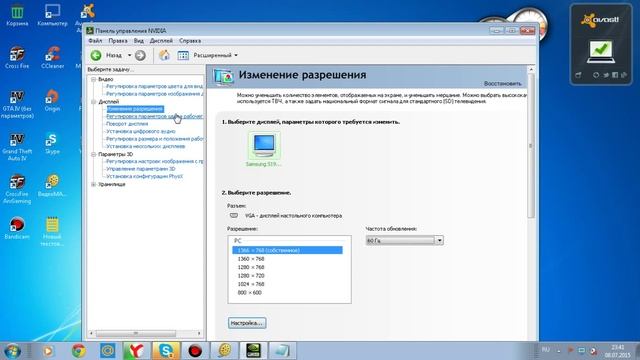Select resolution 800 × 600
Viewport: 640px width, 360px height.
(249, 293)
